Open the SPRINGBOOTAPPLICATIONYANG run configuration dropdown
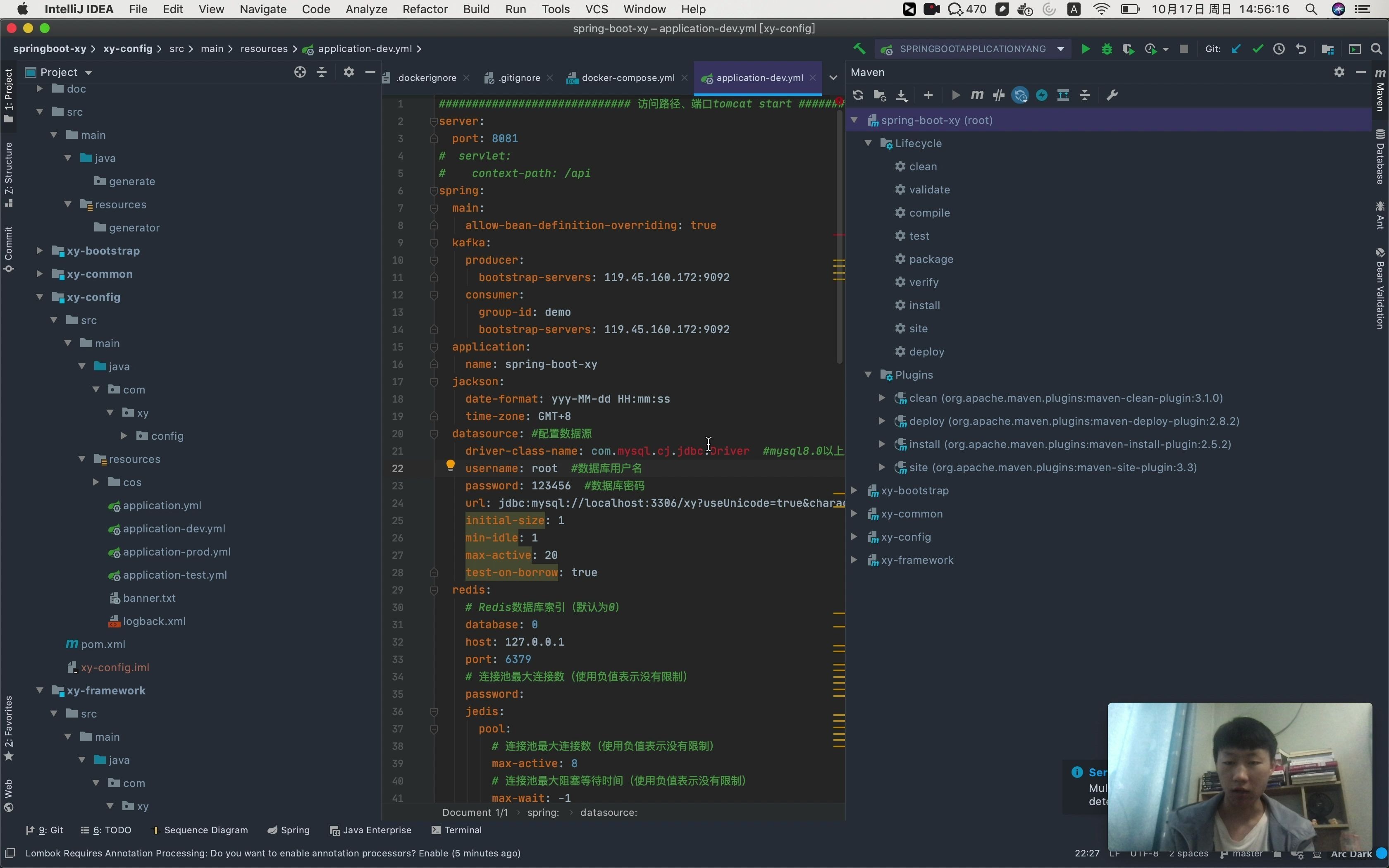The width and height of the screenshot is (1389, 868). (1060, 49)
